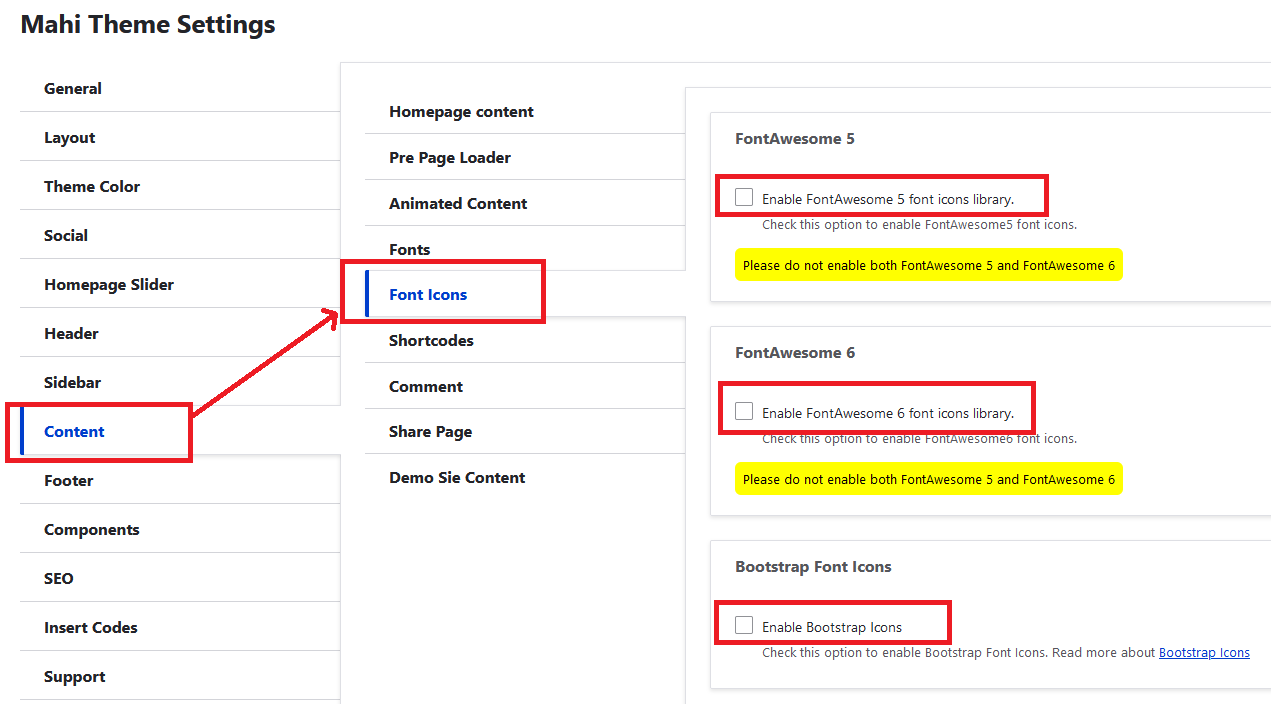This screenshot has width=1271, height=704.
Task: Open the Bootstrap Icons link
Action: point(1204,653)
